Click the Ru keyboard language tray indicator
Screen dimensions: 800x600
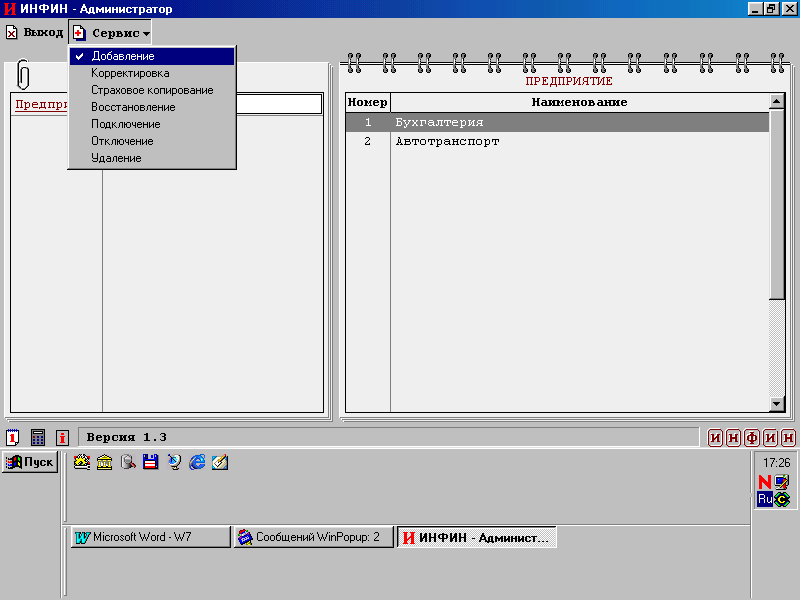tap(765, 499)
